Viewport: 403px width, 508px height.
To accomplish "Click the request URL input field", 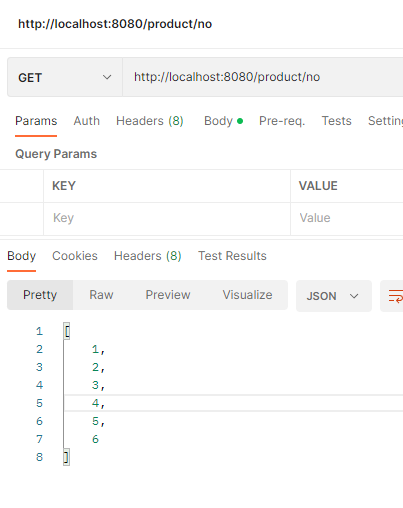I will 263,77.
